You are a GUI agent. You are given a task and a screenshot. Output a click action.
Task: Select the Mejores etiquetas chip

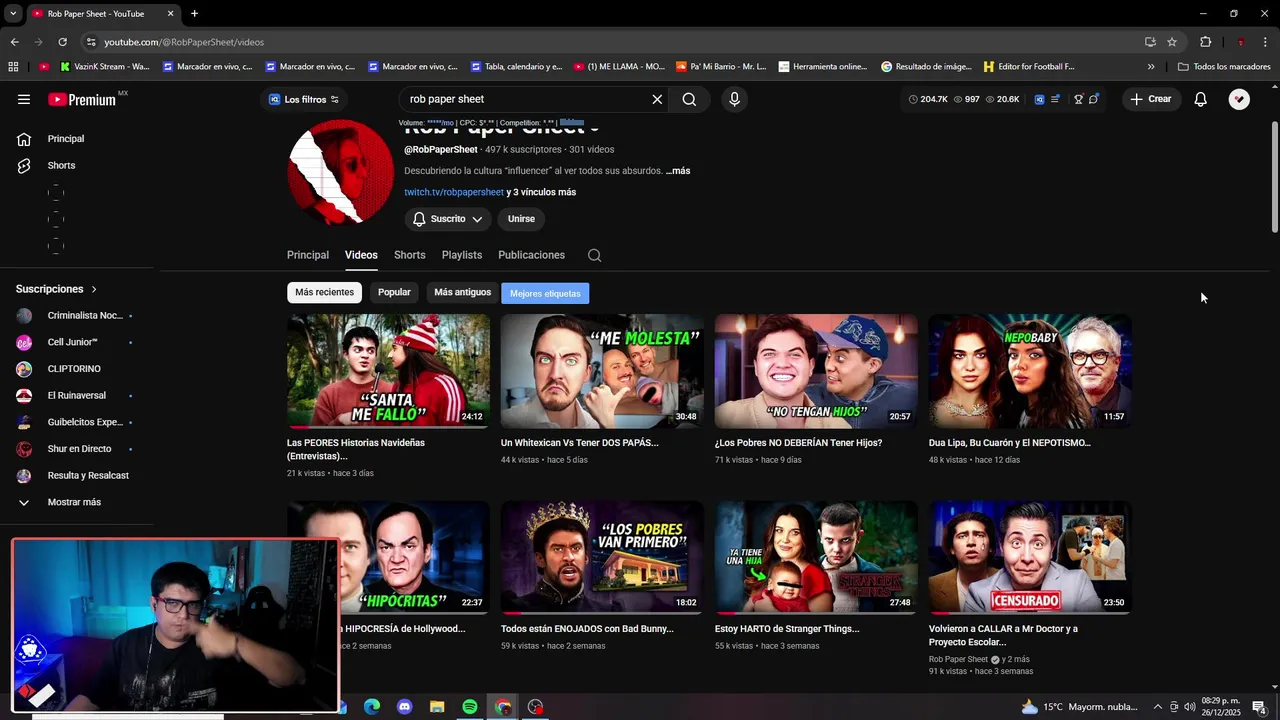(545, 293)
